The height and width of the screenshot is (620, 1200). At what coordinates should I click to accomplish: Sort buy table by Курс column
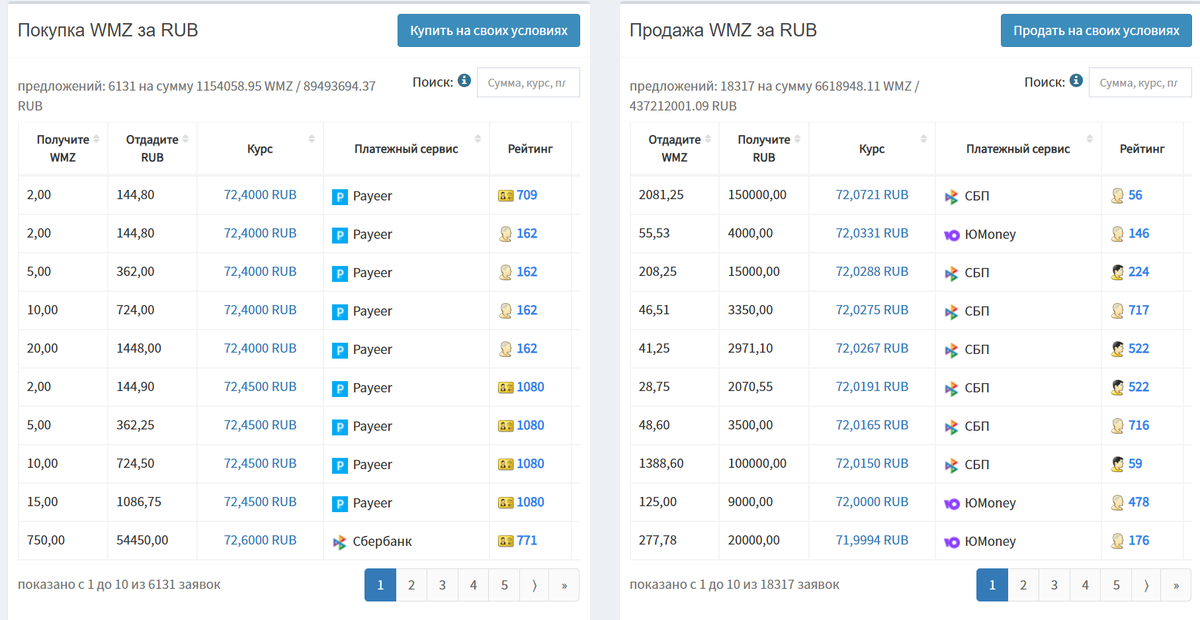pos(260,149)
